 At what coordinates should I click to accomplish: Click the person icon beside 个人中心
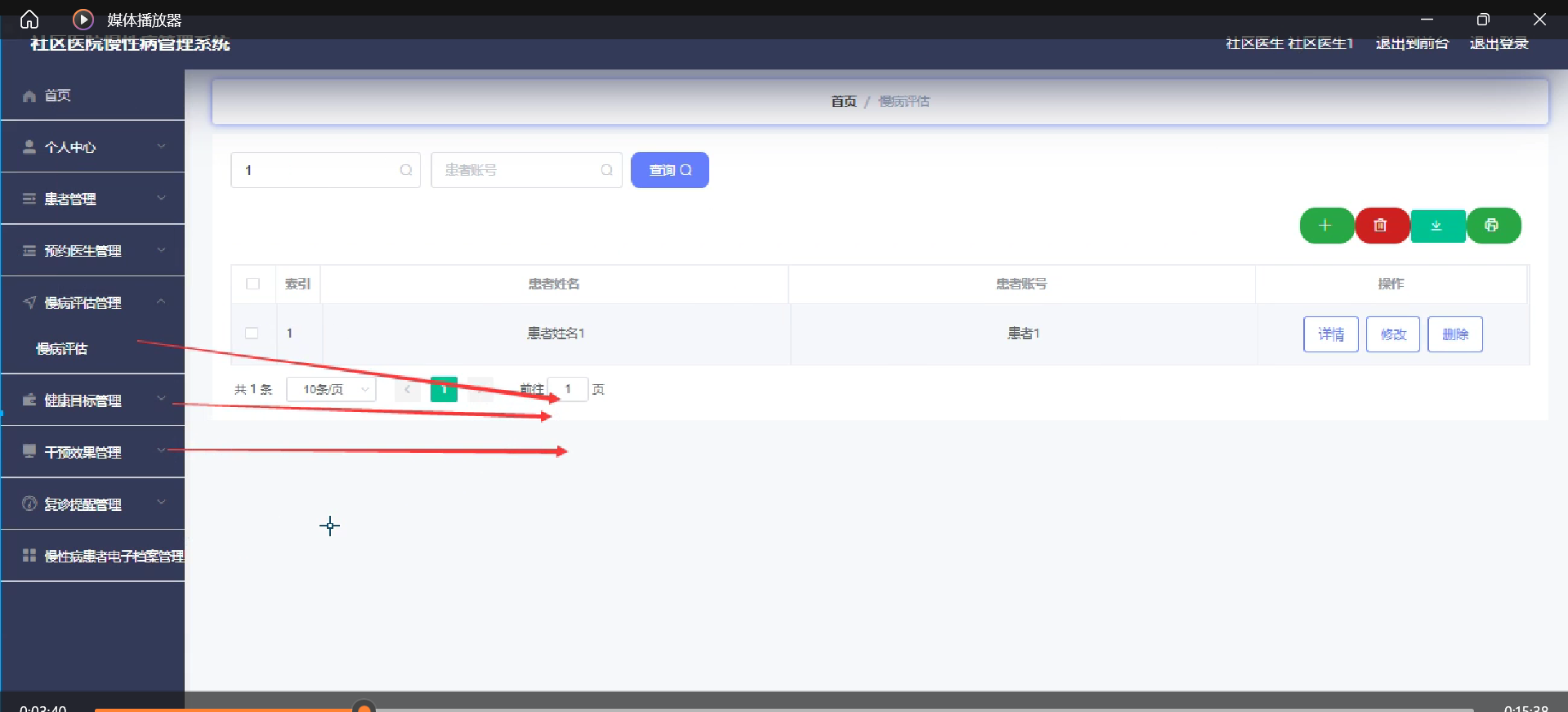(29, 147)
